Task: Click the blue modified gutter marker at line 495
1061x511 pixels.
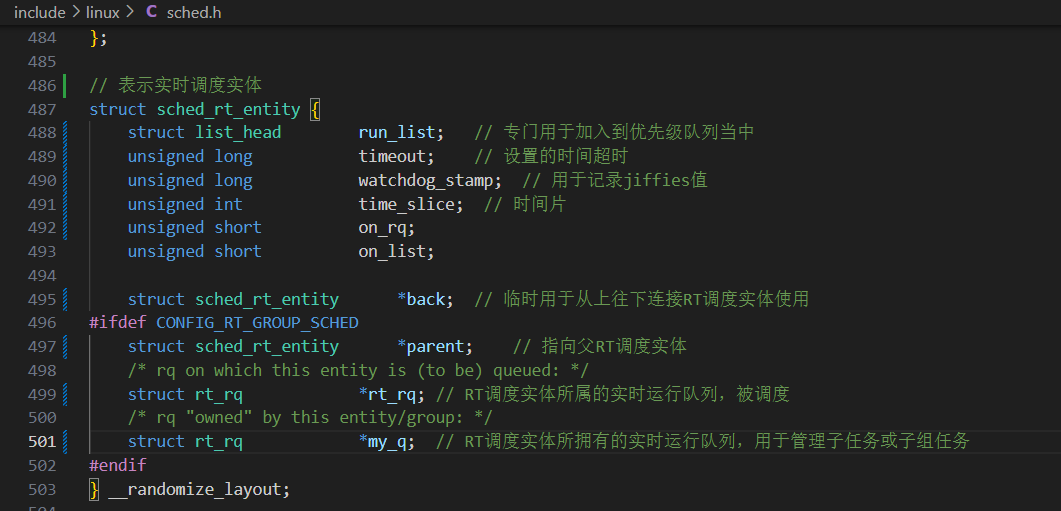Action: [x=65, y=299]
